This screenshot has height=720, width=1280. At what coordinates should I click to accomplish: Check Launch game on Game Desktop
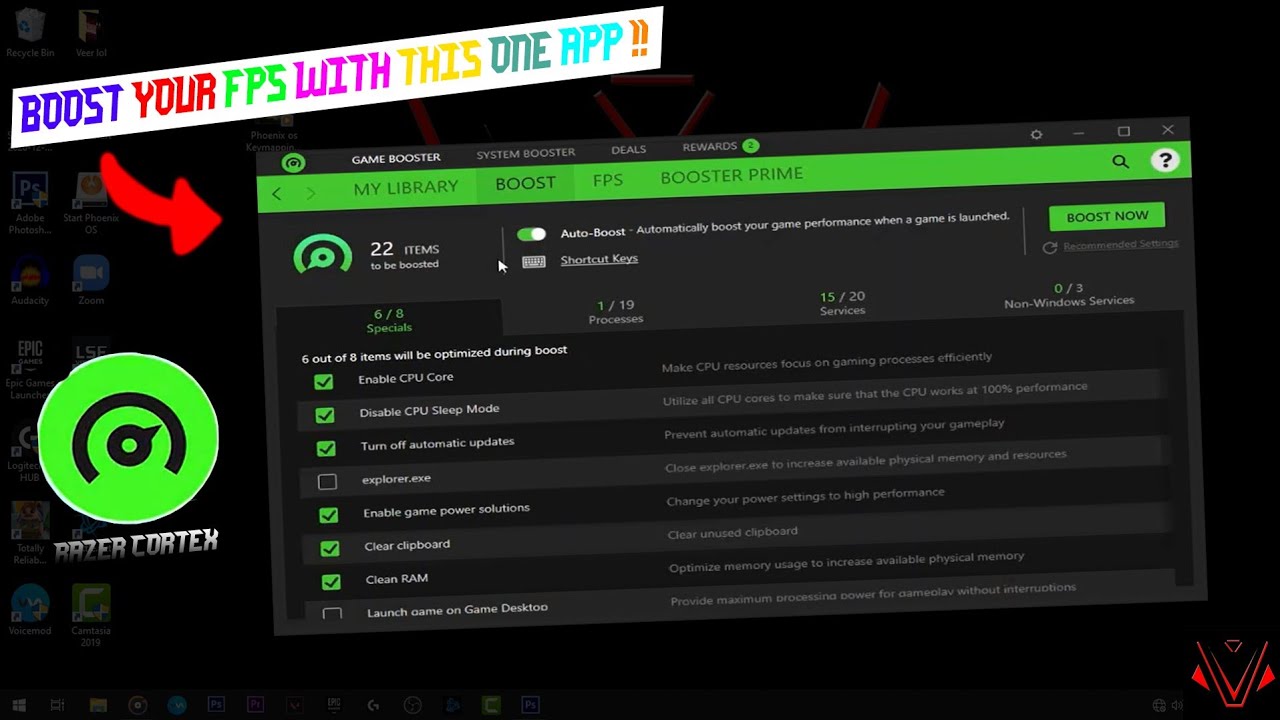(332, 612)
